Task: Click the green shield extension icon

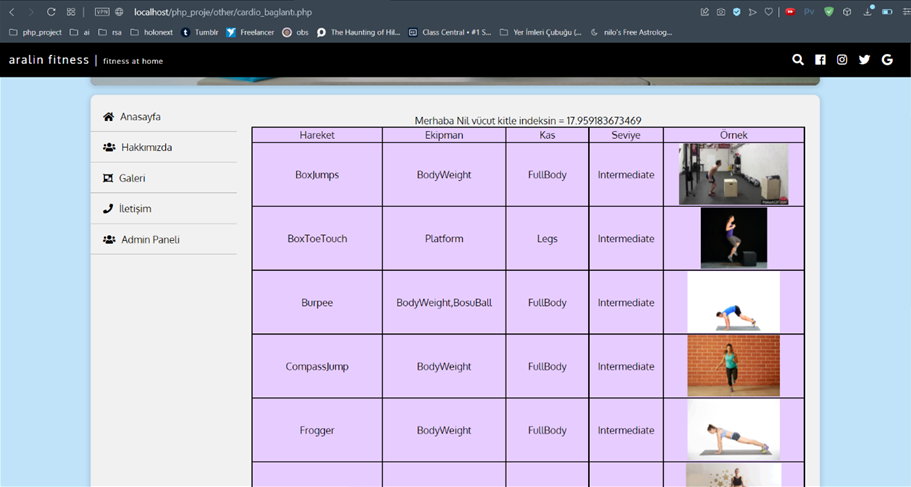Action: point(829,12)
